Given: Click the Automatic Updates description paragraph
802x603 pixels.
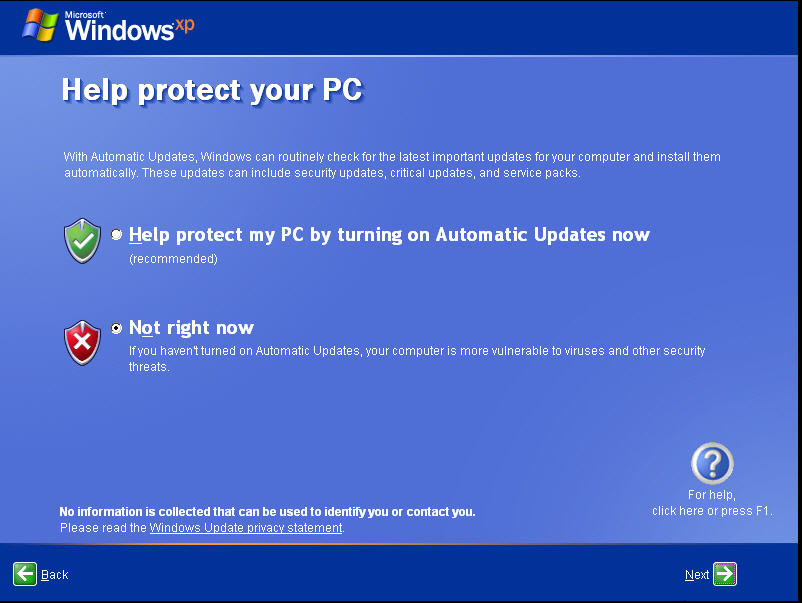Looking at the screenshot, I should pyautogui.click(x=392, y=165).
